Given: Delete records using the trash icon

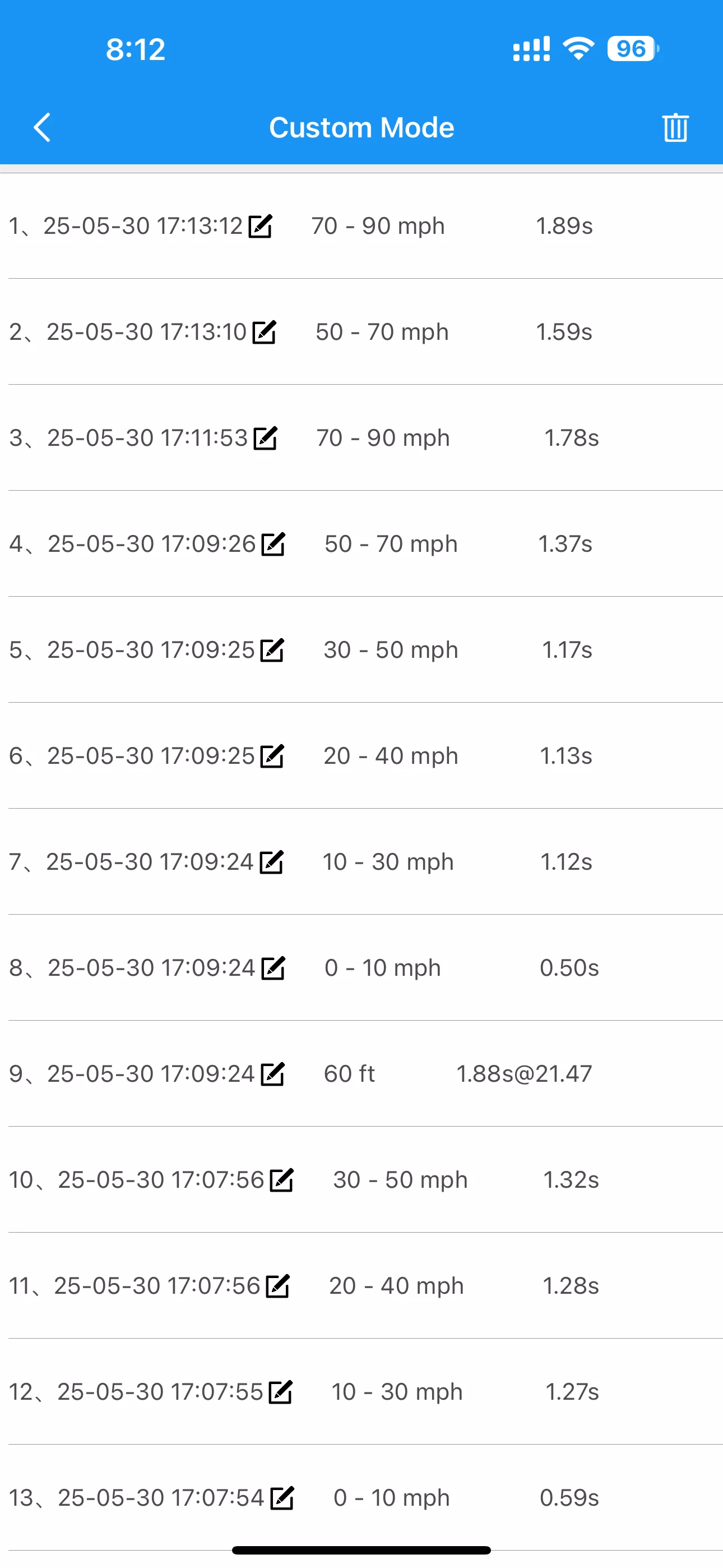Looking at the screenshot, I should tap(675, 127).
